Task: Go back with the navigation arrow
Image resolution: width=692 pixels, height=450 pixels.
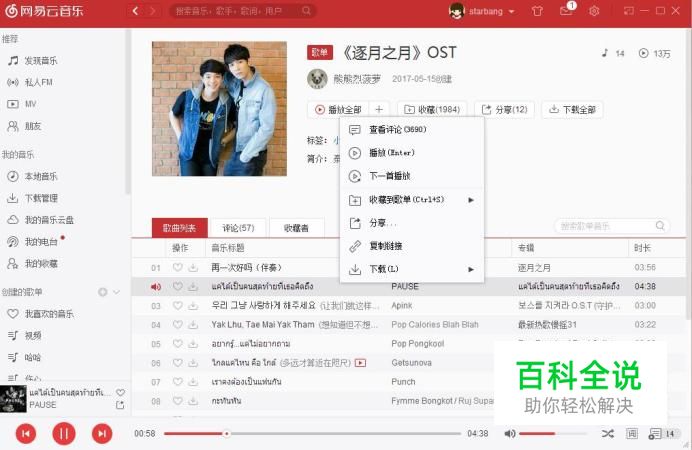Action: [x=135, y=11]
